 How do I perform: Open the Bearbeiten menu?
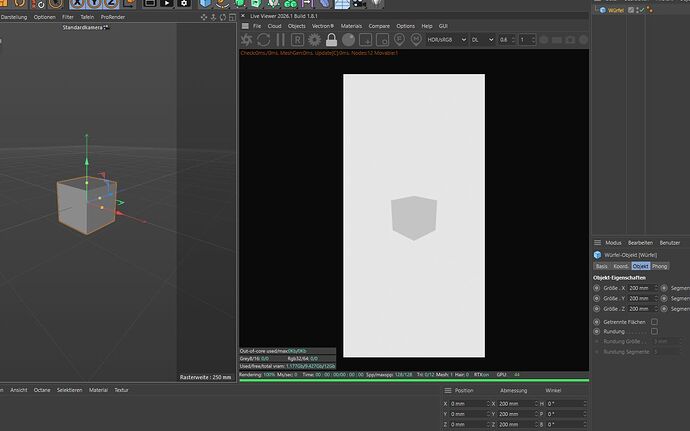[640, 243]
